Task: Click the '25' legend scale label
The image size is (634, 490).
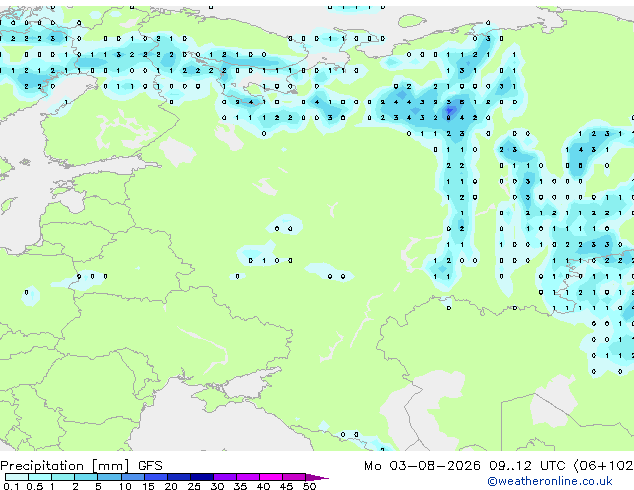Action: click(194, 486)
